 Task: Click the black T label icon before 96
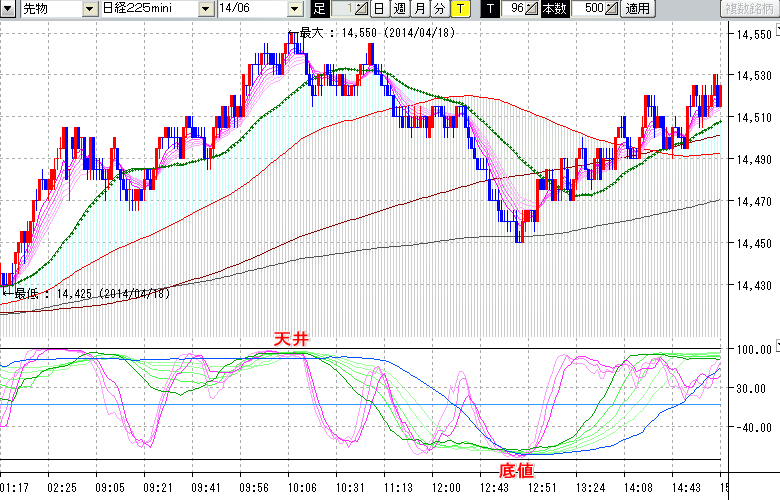[490, 9]
